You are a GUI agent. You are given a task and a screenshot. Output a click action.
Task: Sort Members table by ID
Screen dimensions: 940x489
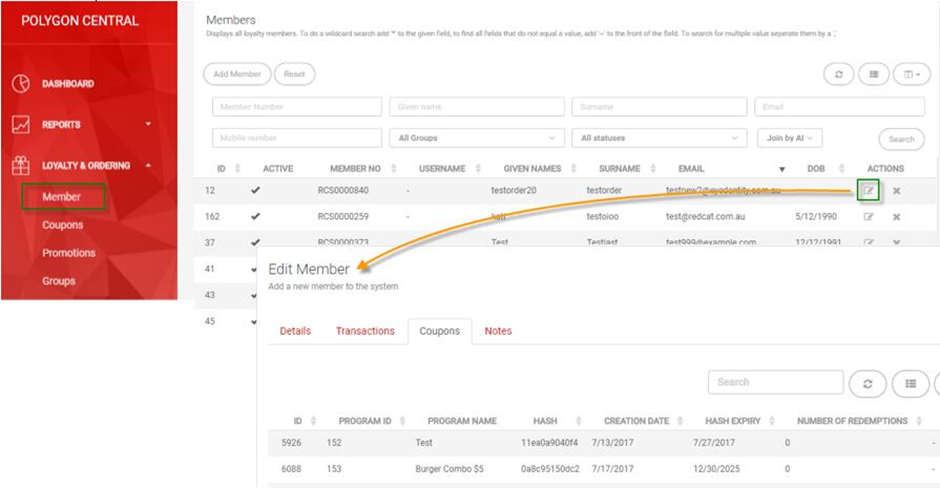pos(237,169)
